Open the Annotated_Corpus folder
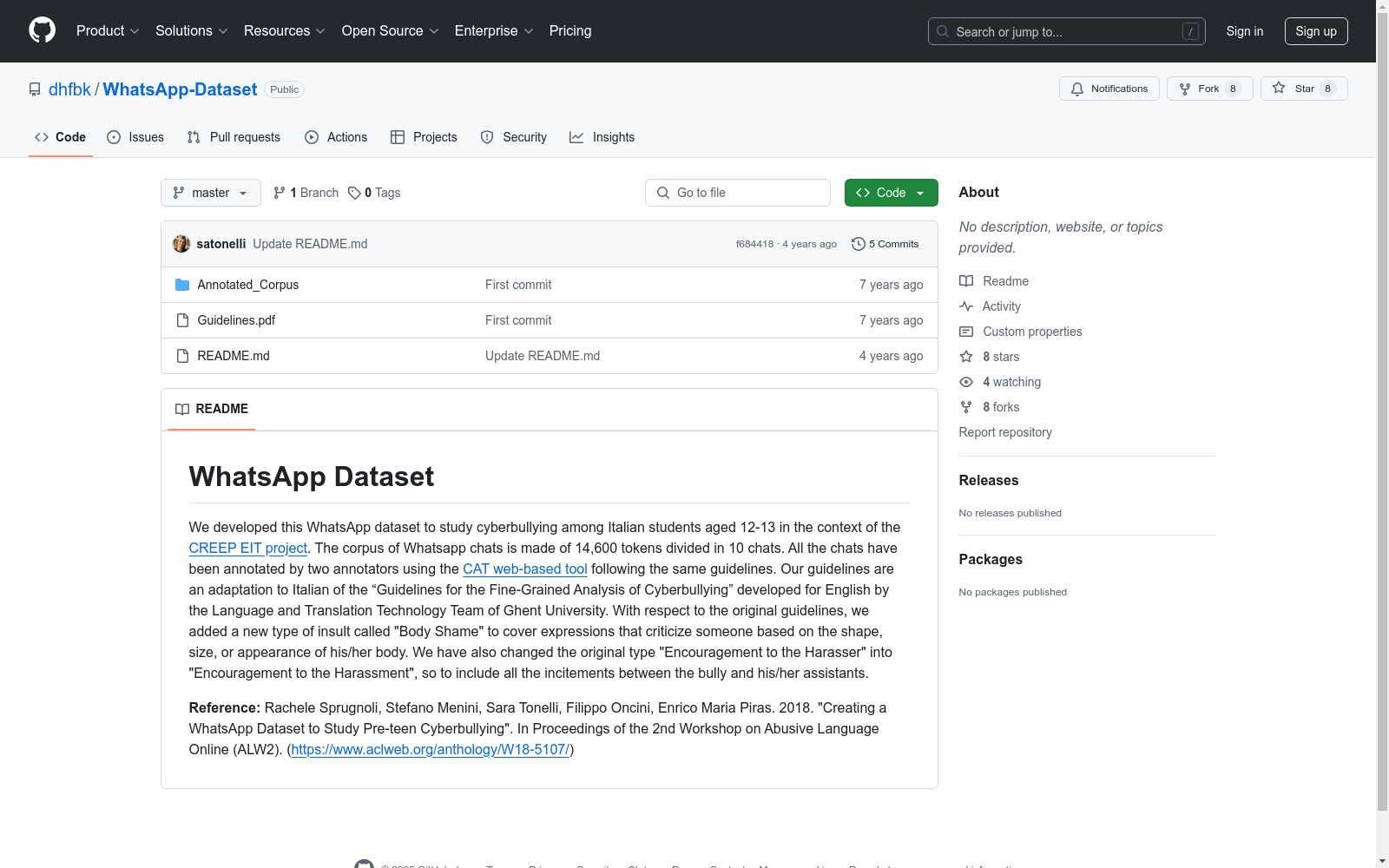This screenshot has height=868, width=1389. pos(247,285)
